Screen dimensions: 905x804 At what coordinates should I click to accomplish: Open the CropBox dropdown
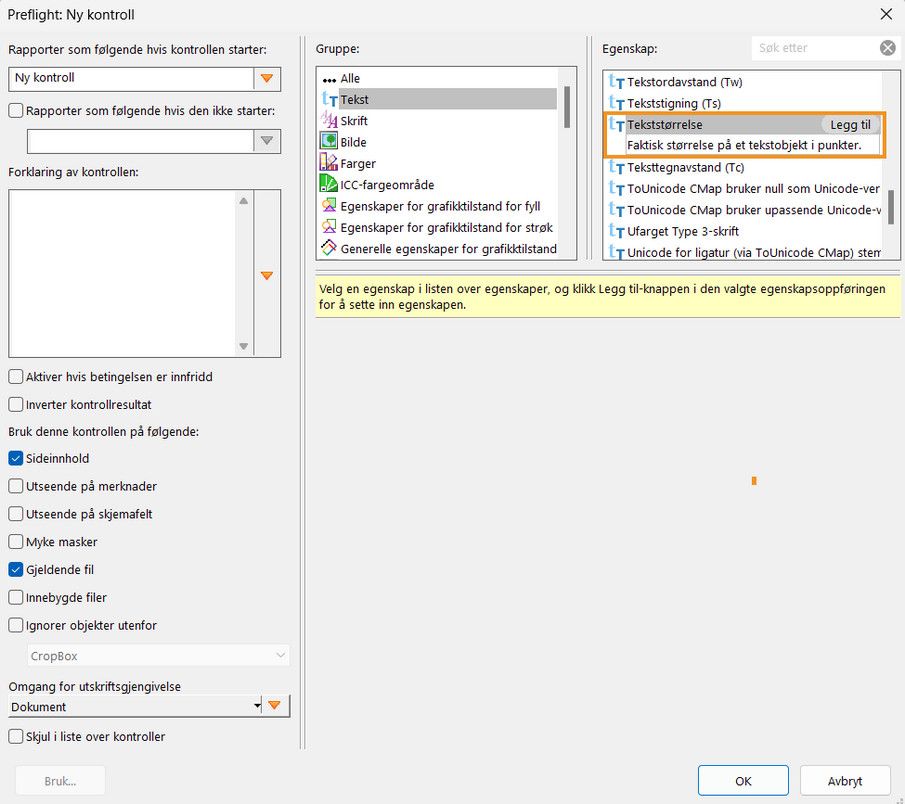(158, 656)
